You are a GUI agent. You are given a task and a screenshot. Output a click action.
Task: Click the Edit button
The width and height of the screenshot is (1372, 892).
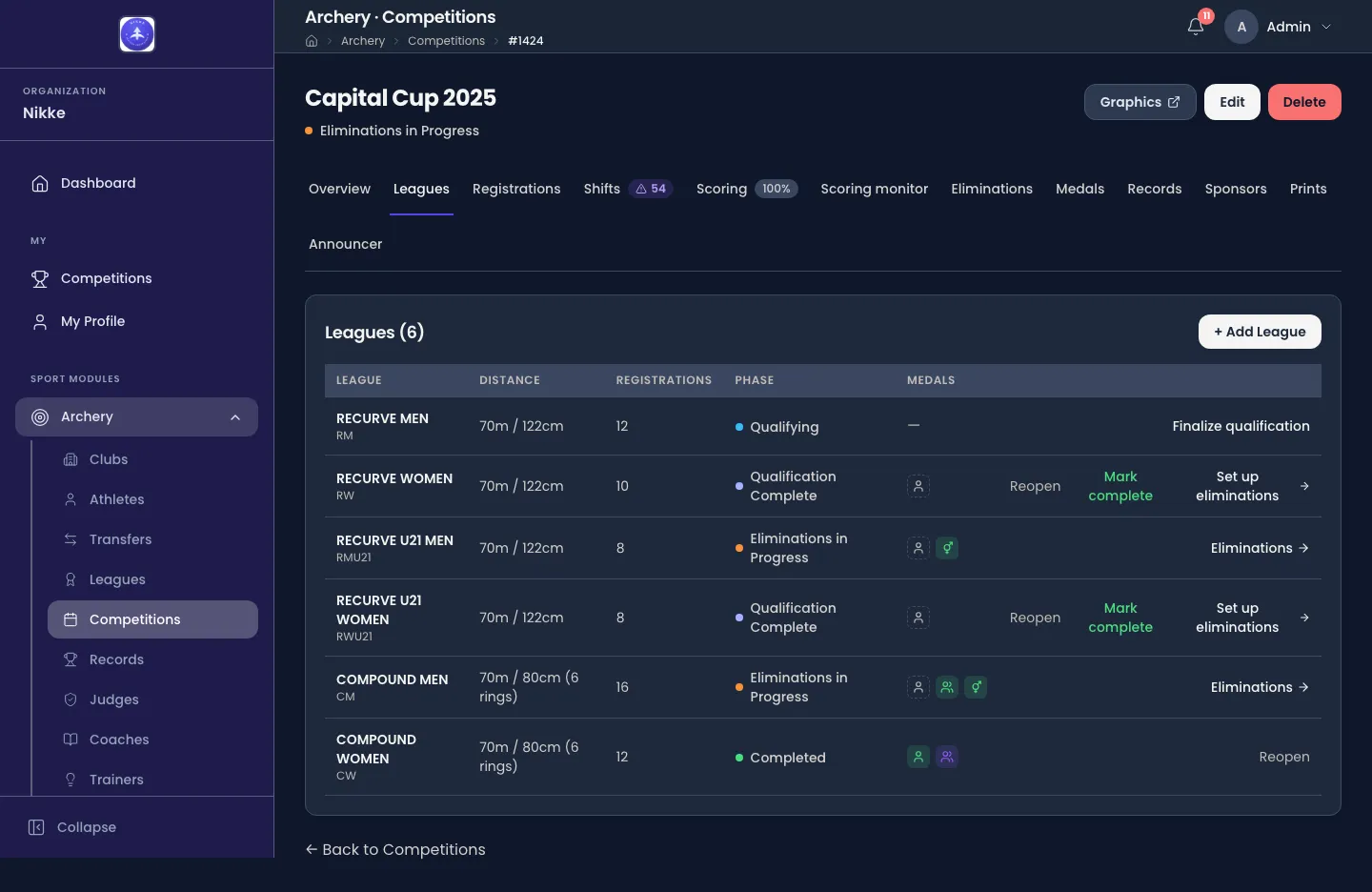pos(1232,102)
